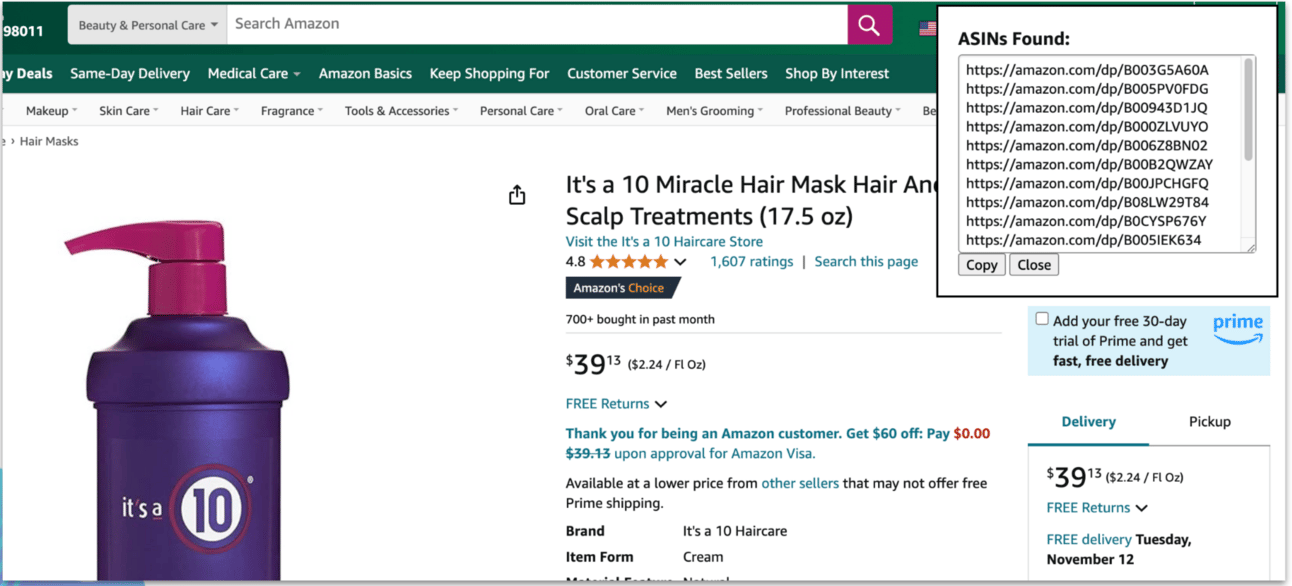The height and width of the screenshot is (586, 1292).
Task: Click into the Search Amazon field
Action: (x=536, y=24)
